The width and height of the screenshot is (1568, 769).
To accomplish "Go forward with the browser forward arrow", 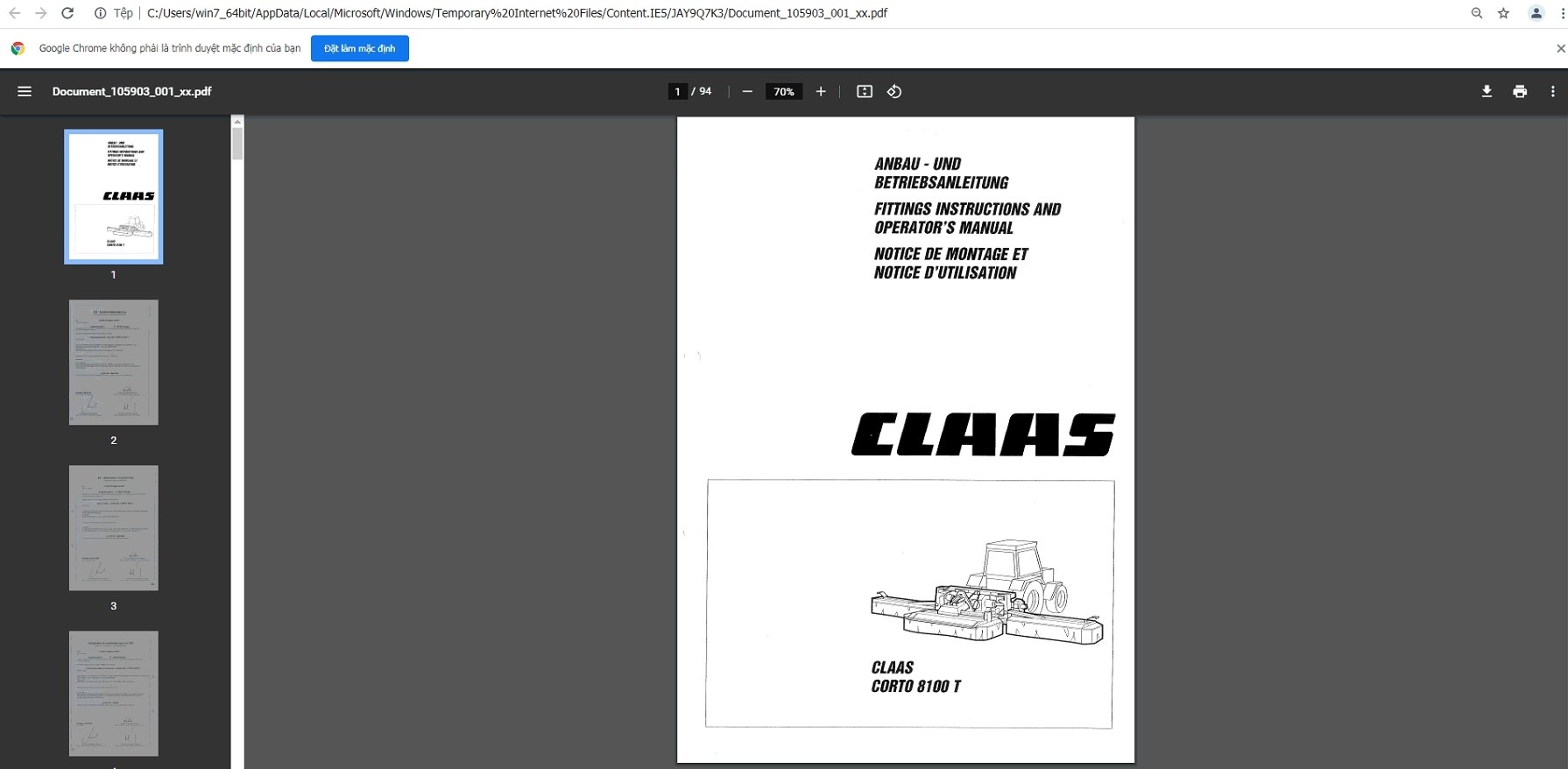I will coord(40,13).
